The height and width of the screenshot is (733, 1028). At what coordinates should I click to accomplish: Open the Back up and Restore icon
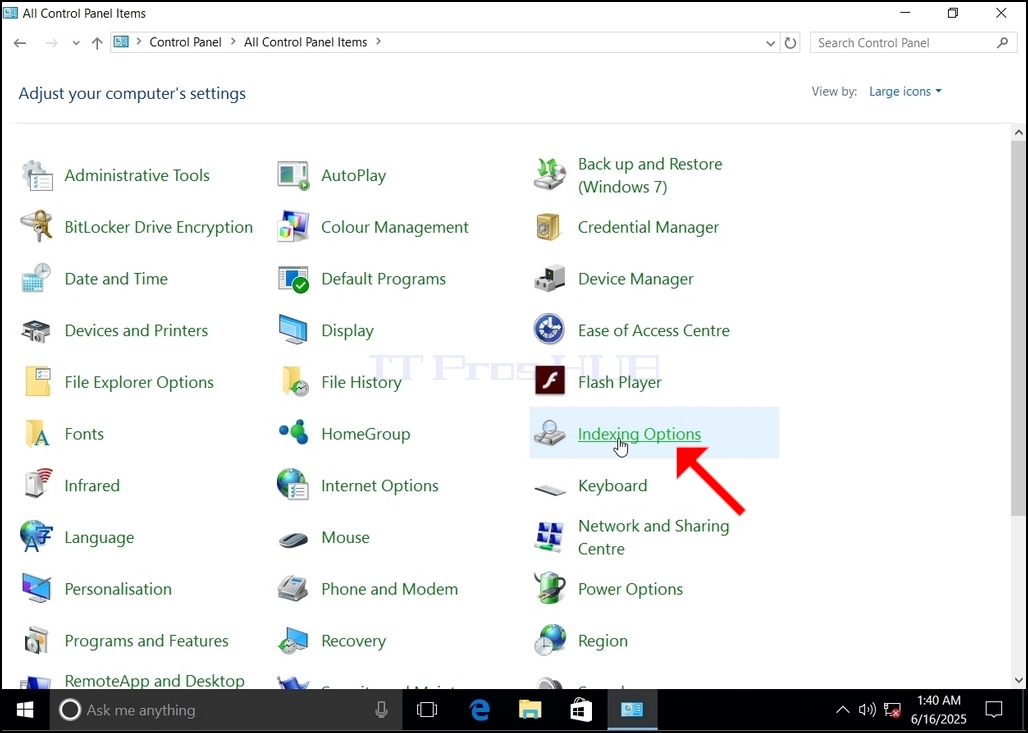pyautogui.click(x=549, y=175)
